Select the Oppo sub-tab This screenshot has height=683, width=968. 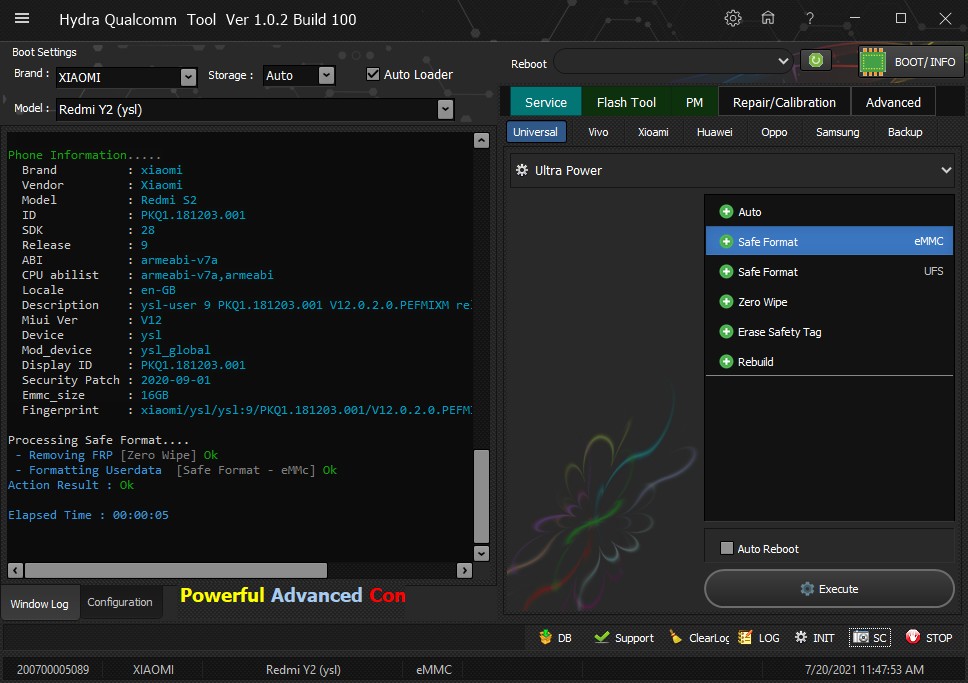(774, 132)
